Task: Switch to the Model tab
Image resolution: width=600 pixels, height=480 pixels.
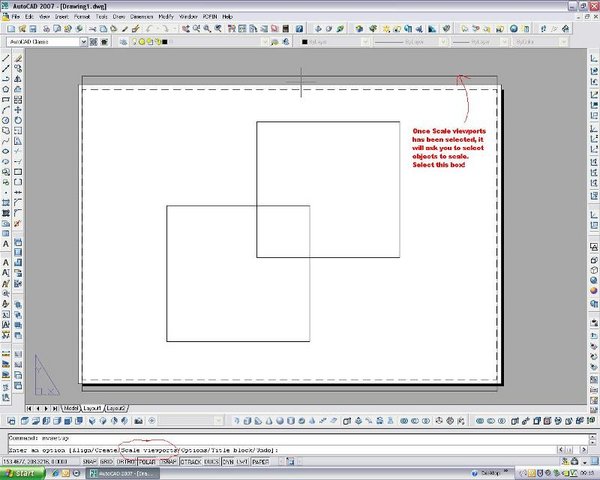Action: (x=71, y=408)
